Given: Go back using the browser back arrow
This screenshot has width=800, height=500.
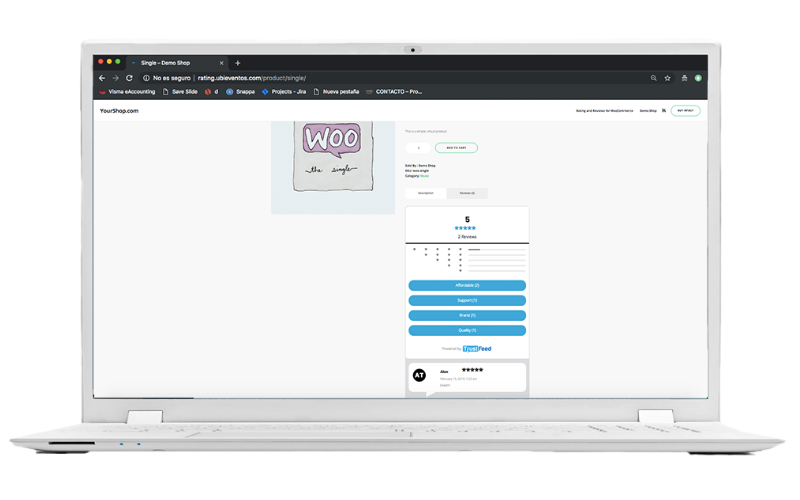Looking at the screenshot, I should (102, 78).
